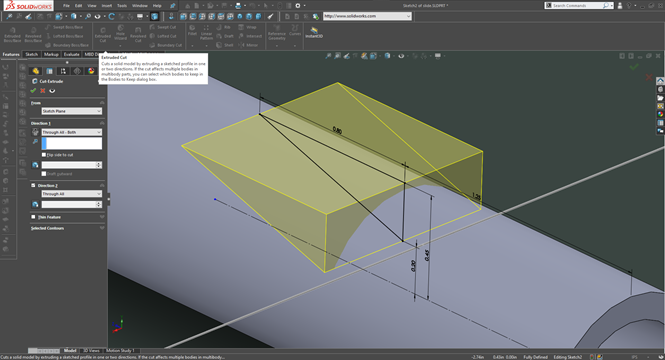Click the Print icon in the title bar
This screenshot has height=360, width=665.
click(238, 6)
